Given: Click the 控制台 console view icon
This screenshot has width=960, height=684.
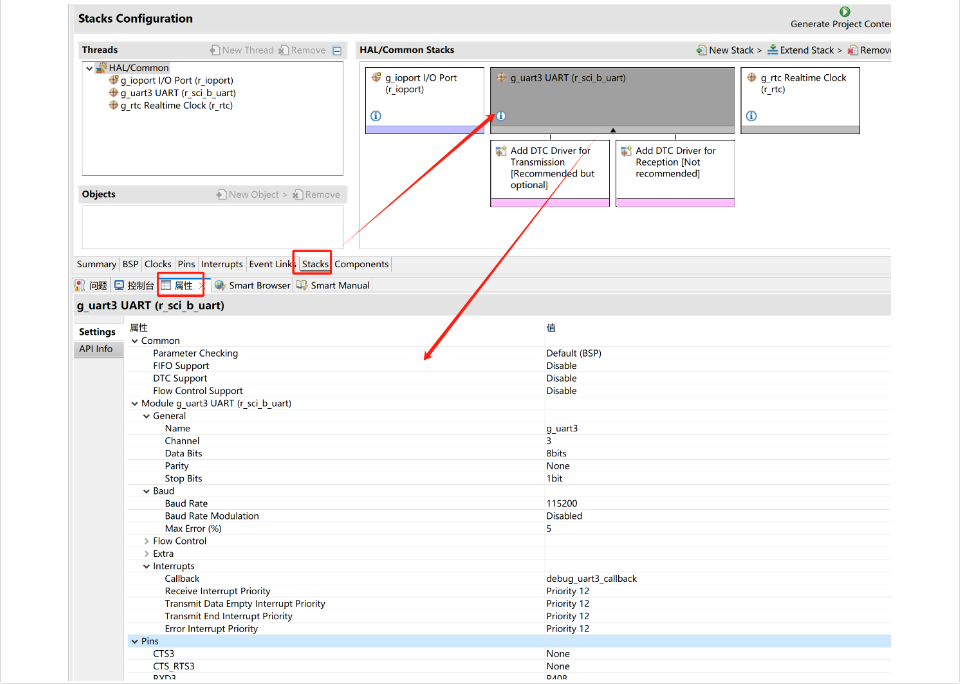Looking at the screenshot, I should click(119, 285).
